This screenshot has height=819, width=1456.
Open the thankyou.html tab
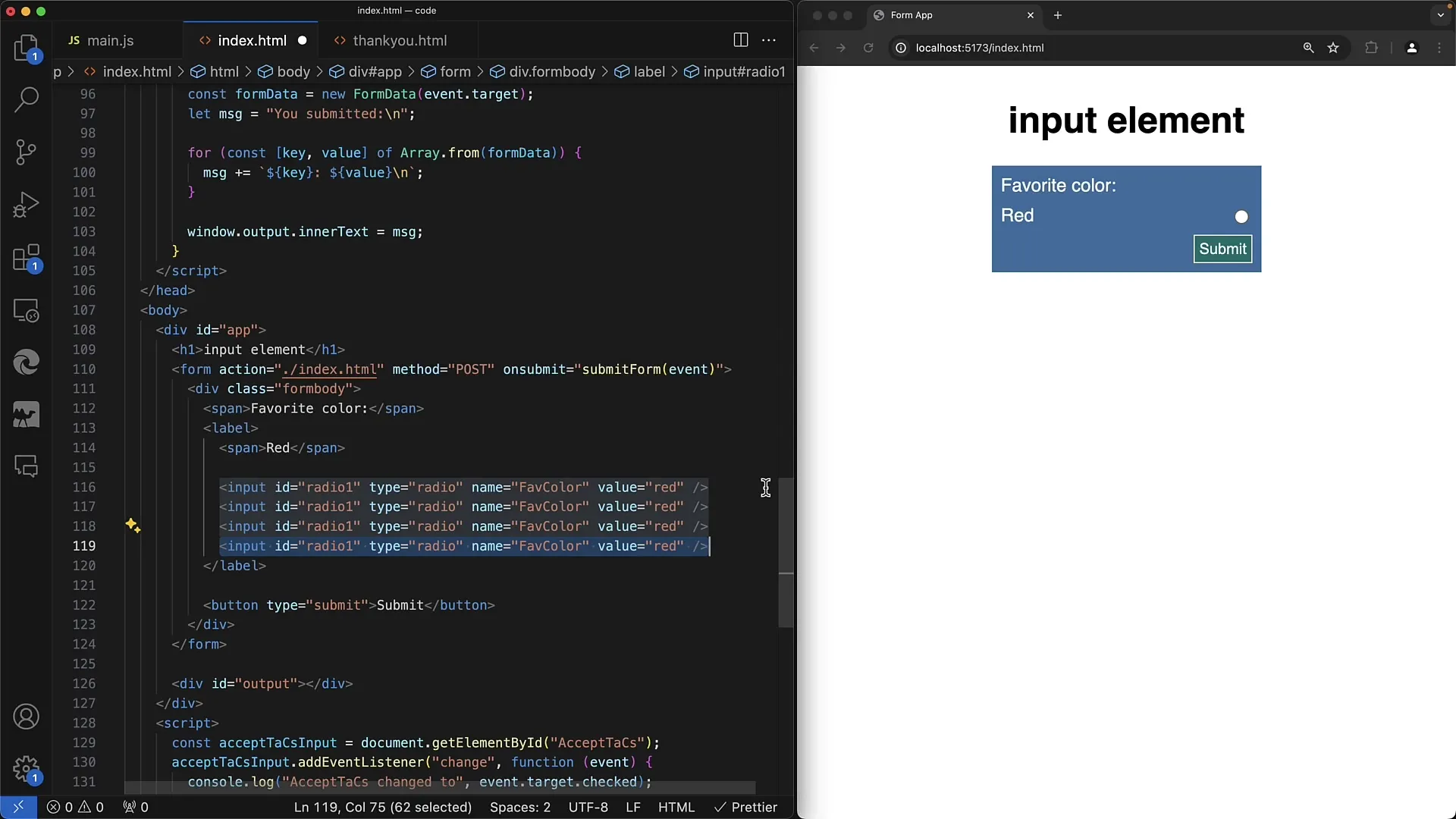(x=399, y=40)
